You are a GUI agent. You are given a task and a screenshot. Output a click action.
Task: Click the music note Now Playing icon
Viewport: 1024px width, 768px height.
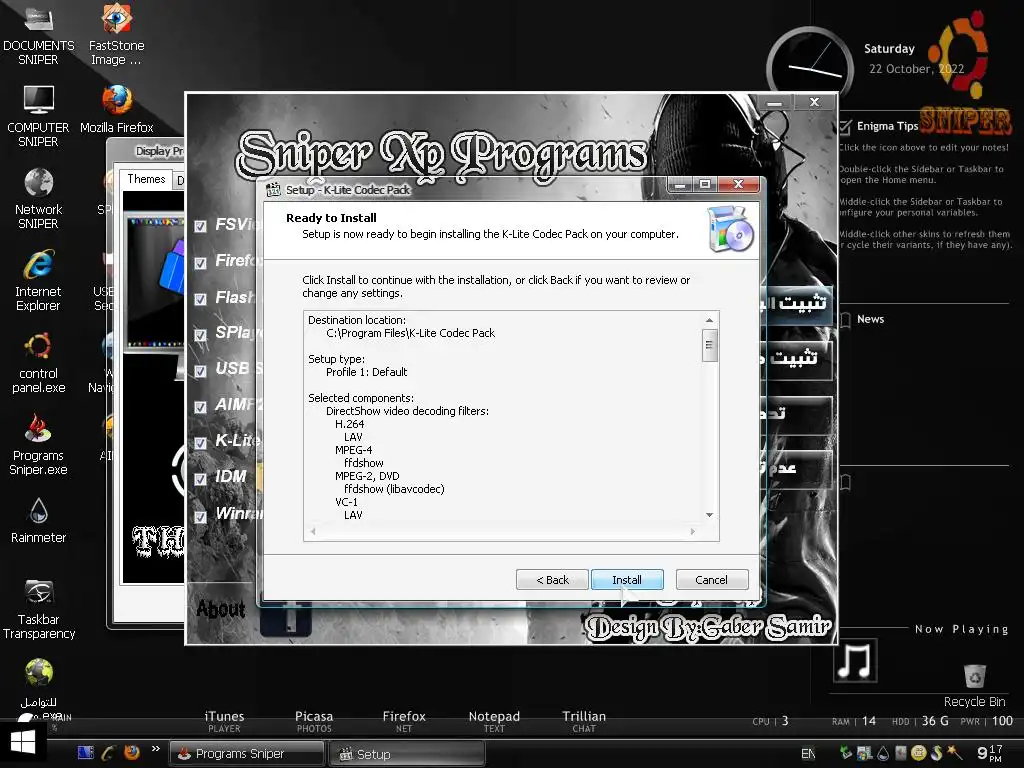pos(855,661)
